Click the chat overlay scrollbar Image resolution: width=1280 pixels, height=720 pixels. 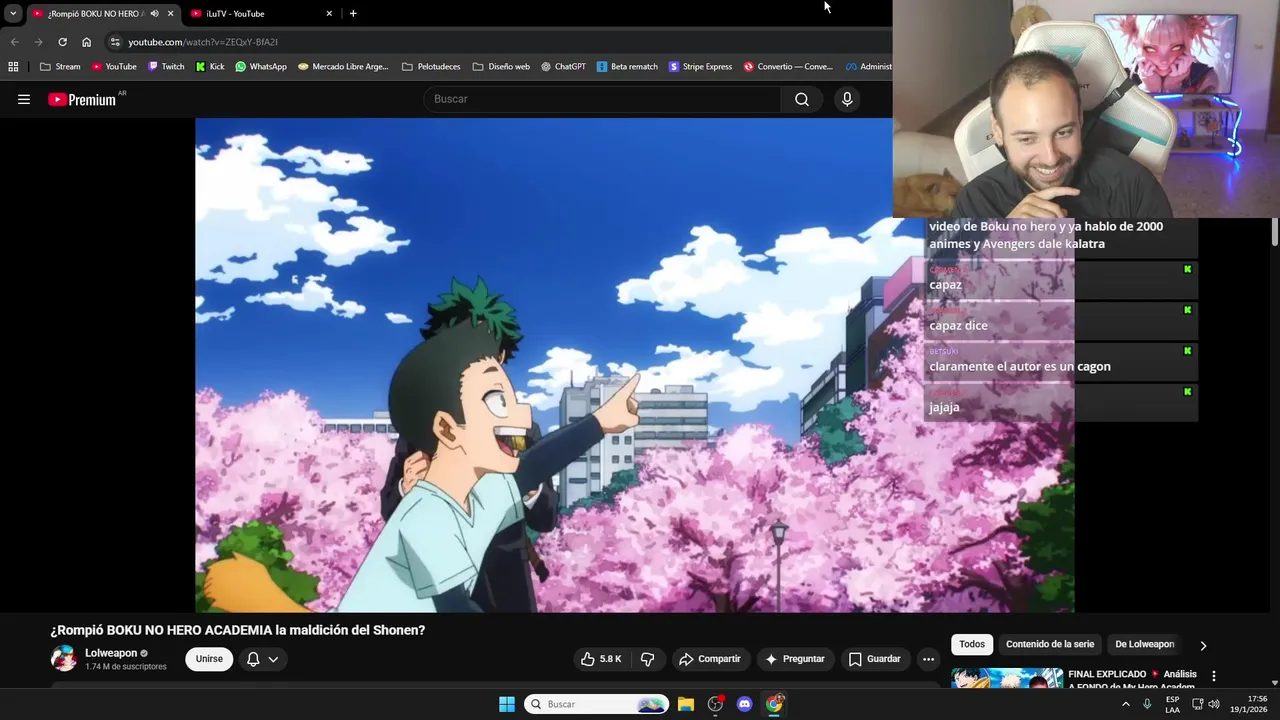pyautogui.click(x=1275, y=231)
